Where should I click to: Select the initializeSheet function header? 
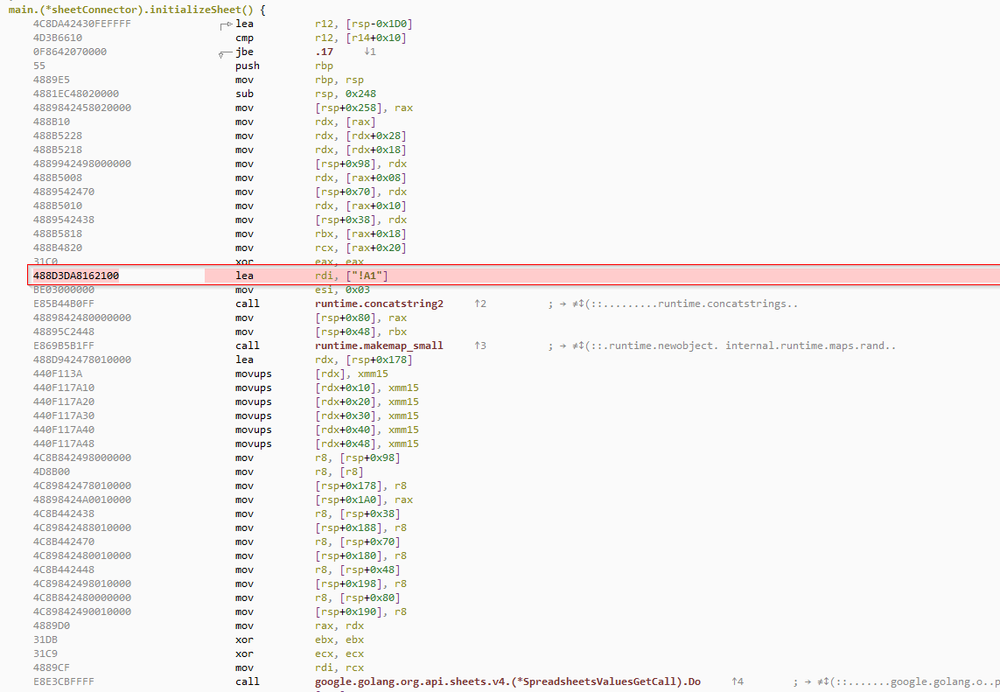(137, 10)
